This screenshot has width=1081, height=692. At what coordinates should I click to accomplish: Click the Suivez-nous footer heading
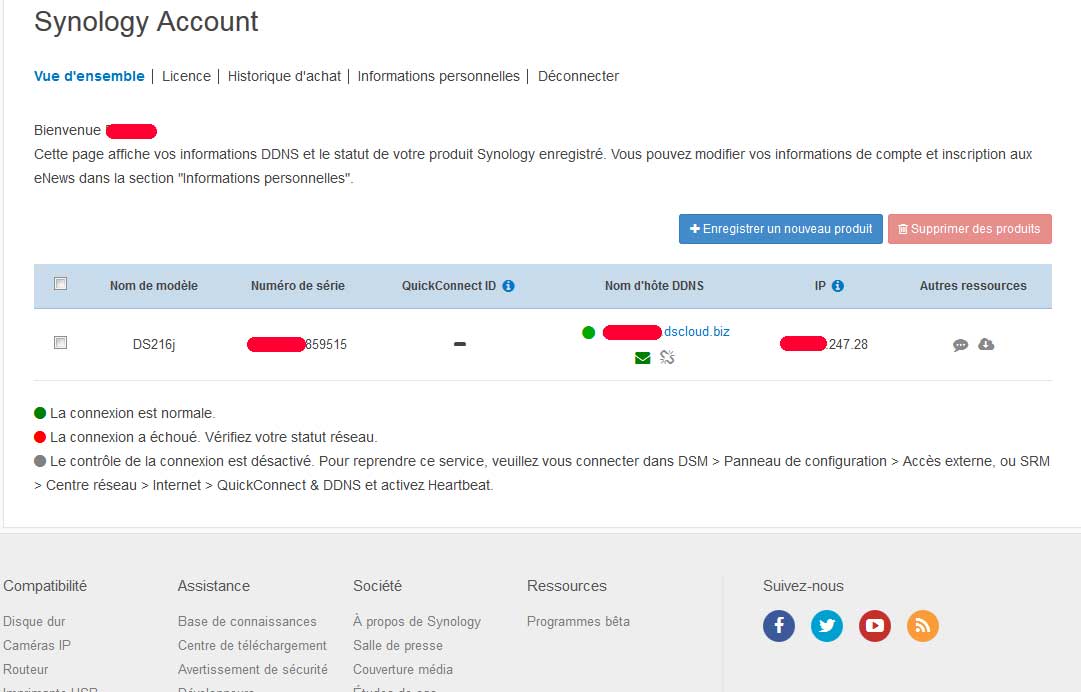(803, 586)
